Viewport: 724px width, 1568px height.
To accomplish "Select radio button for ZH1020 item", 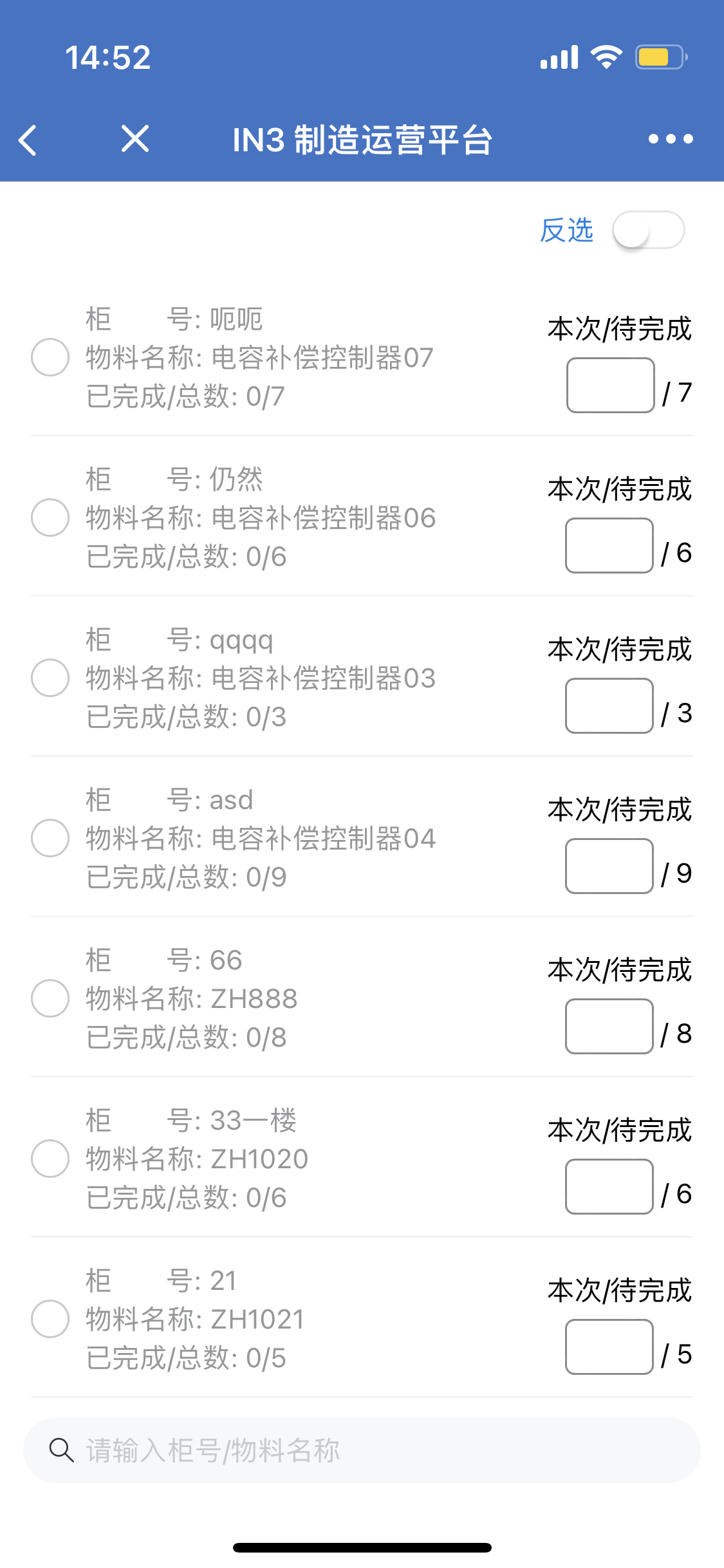I will [50, 1159].
